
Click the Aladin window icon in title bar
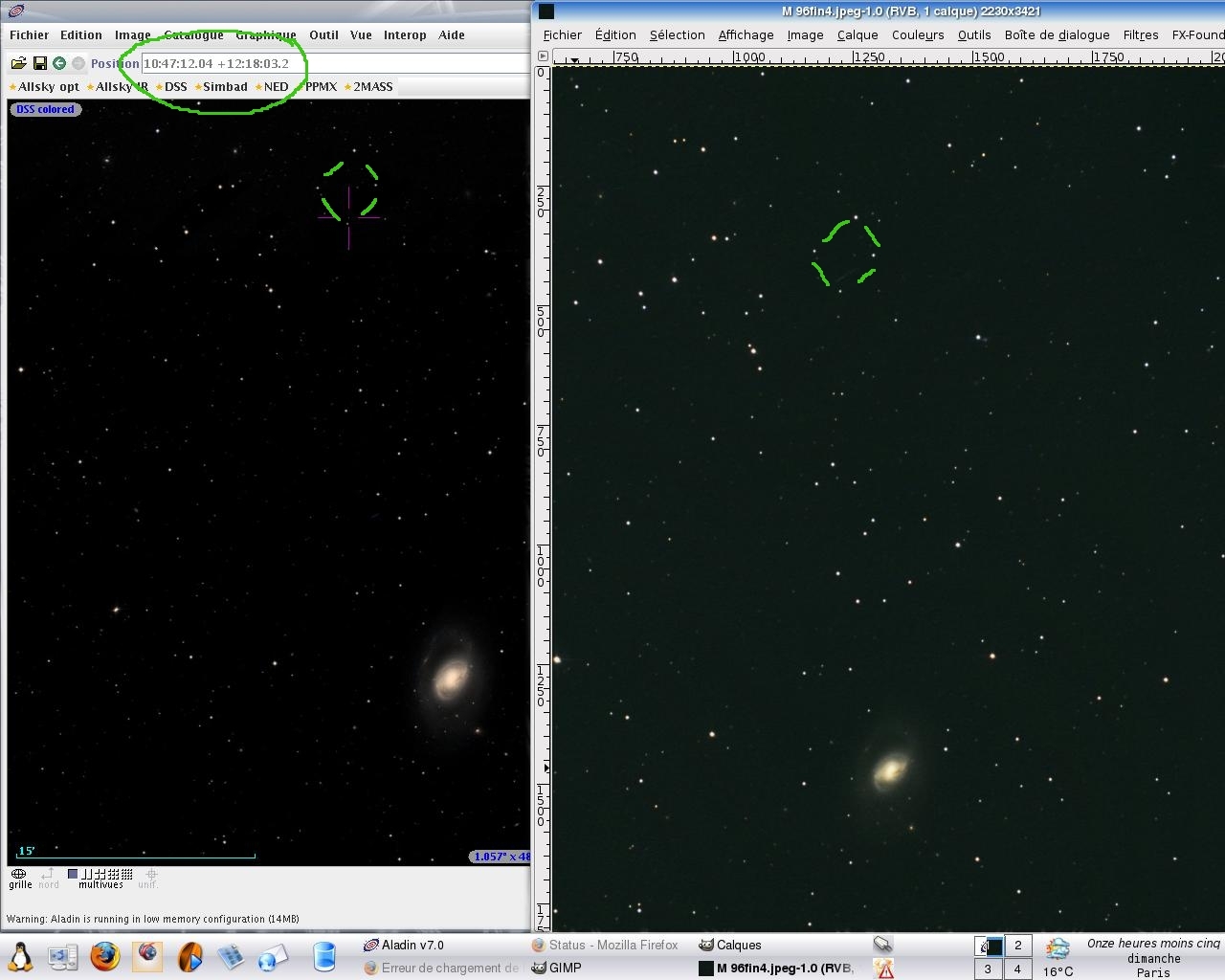coord(16,11)
